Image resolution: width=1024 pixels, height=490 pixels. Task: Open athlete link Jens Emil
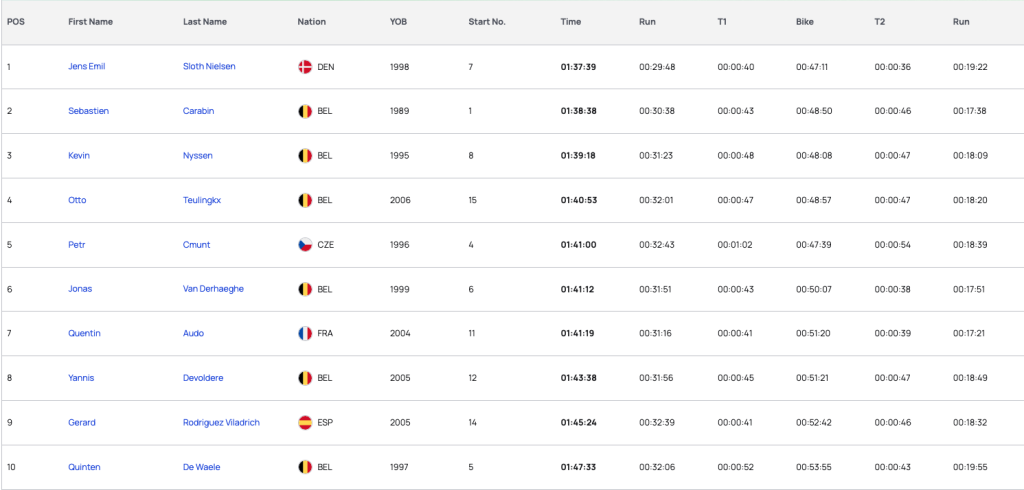pyautogui.click(x=87, y=67)
